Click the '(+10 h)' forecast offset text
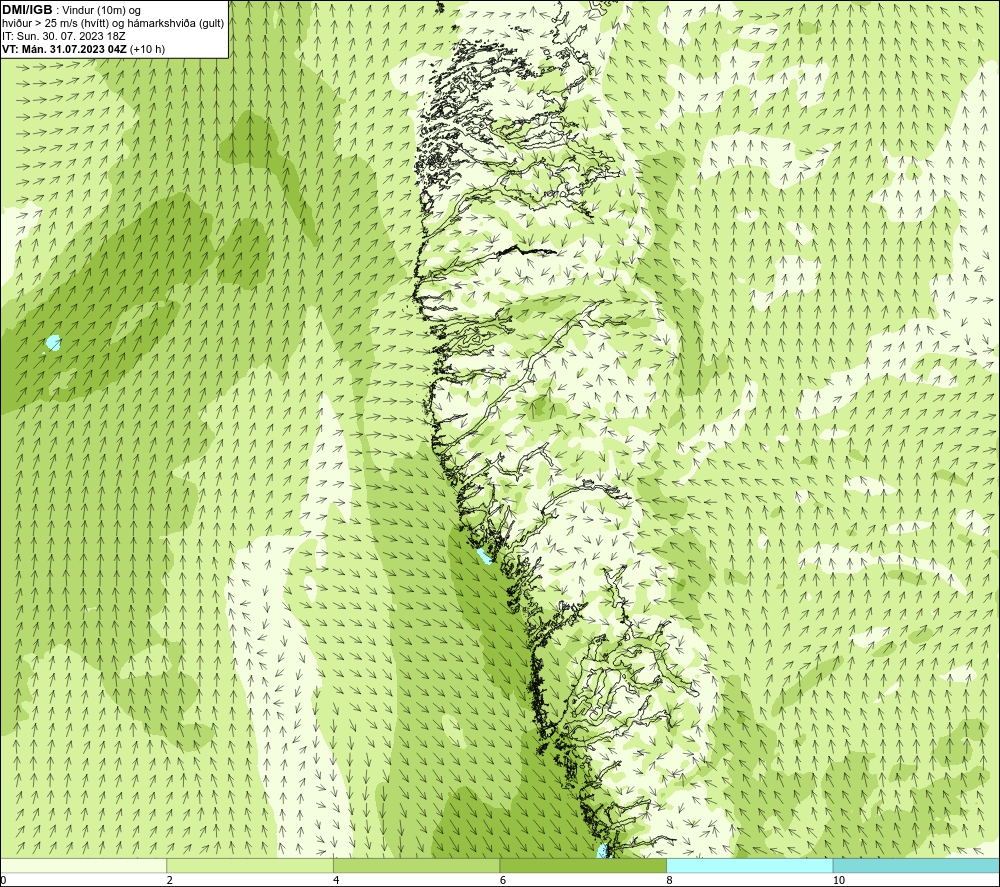 [147, 49]
